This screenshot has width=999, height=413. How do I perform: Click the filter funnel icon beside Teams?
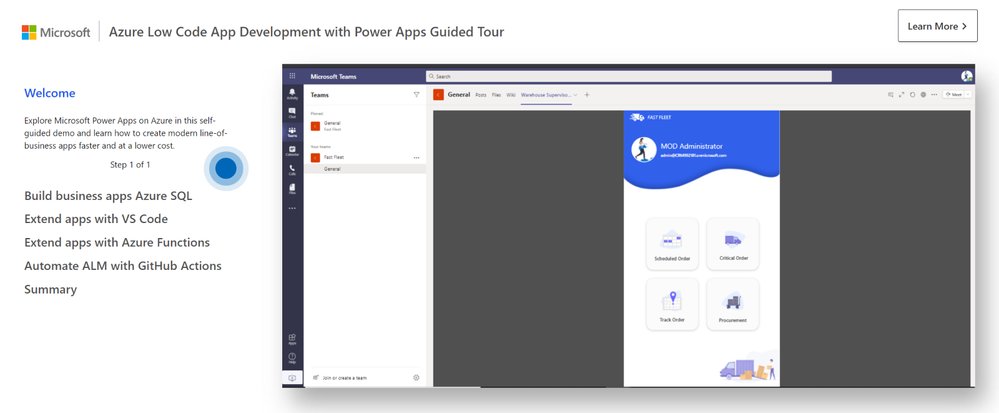(417, 94)
